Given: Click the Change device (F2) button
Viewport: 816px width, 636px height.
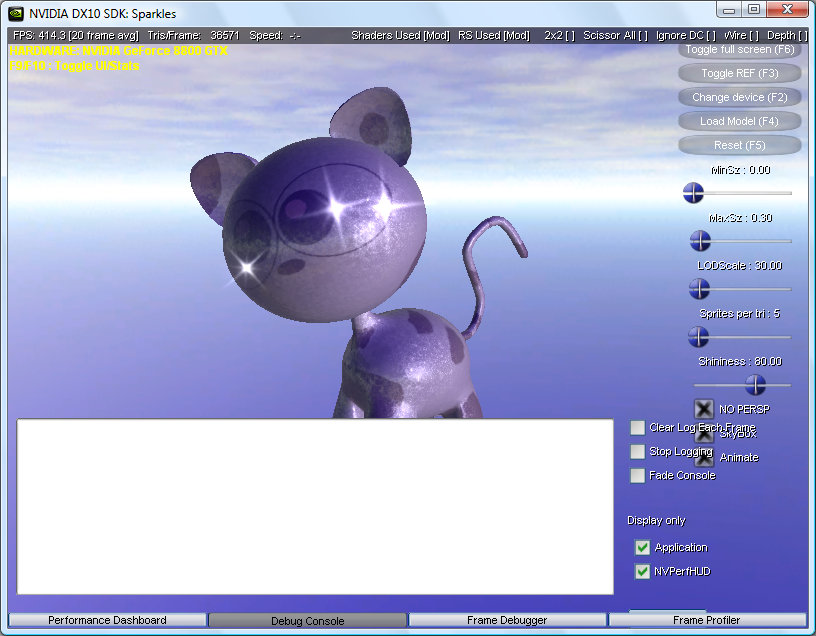Looking at the screenshot, I should 740,97.
